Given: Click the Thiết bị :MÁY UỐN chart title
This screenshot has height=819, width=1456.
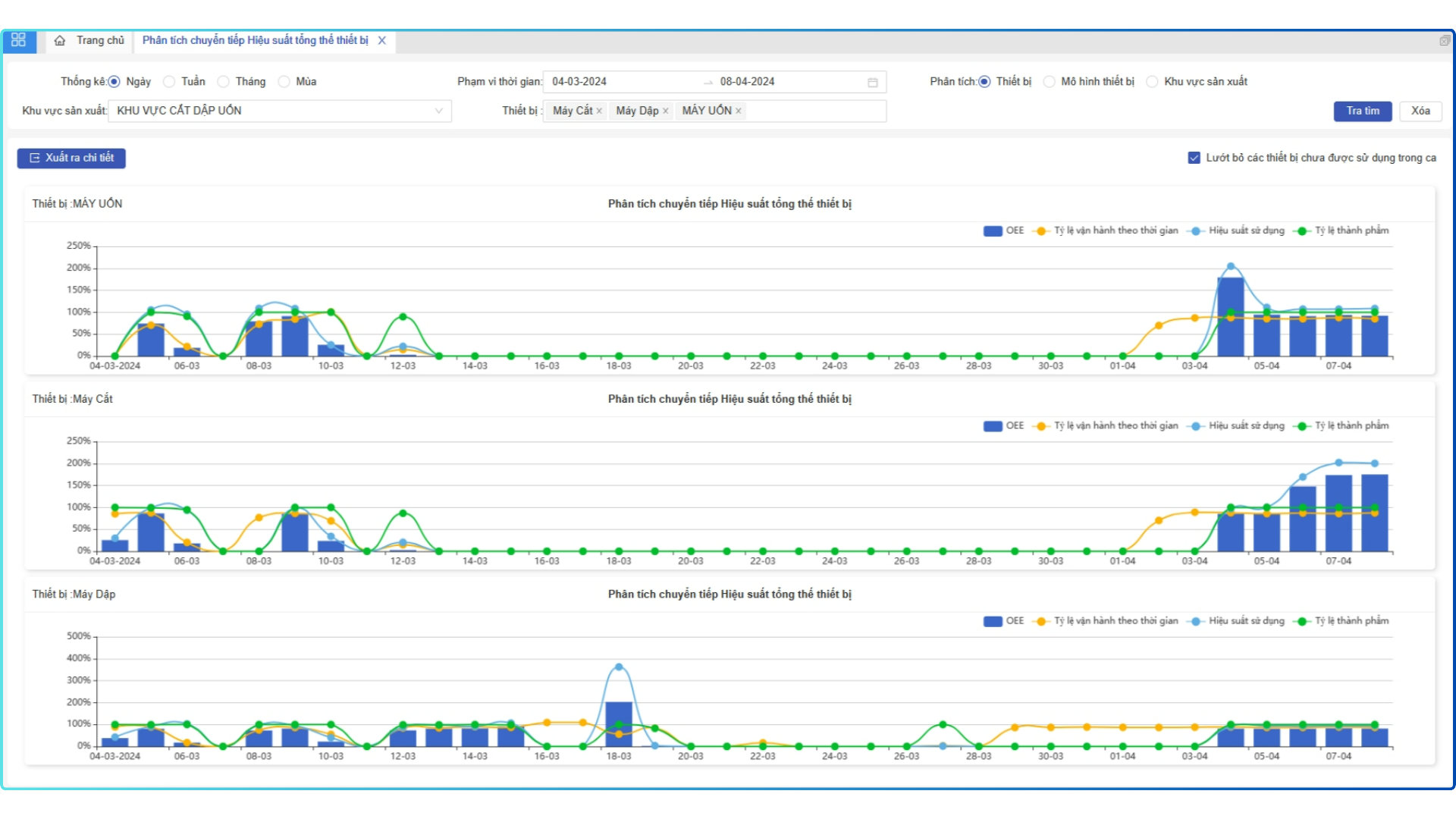Looking at the screenshot, I should (x=77, y=204).
